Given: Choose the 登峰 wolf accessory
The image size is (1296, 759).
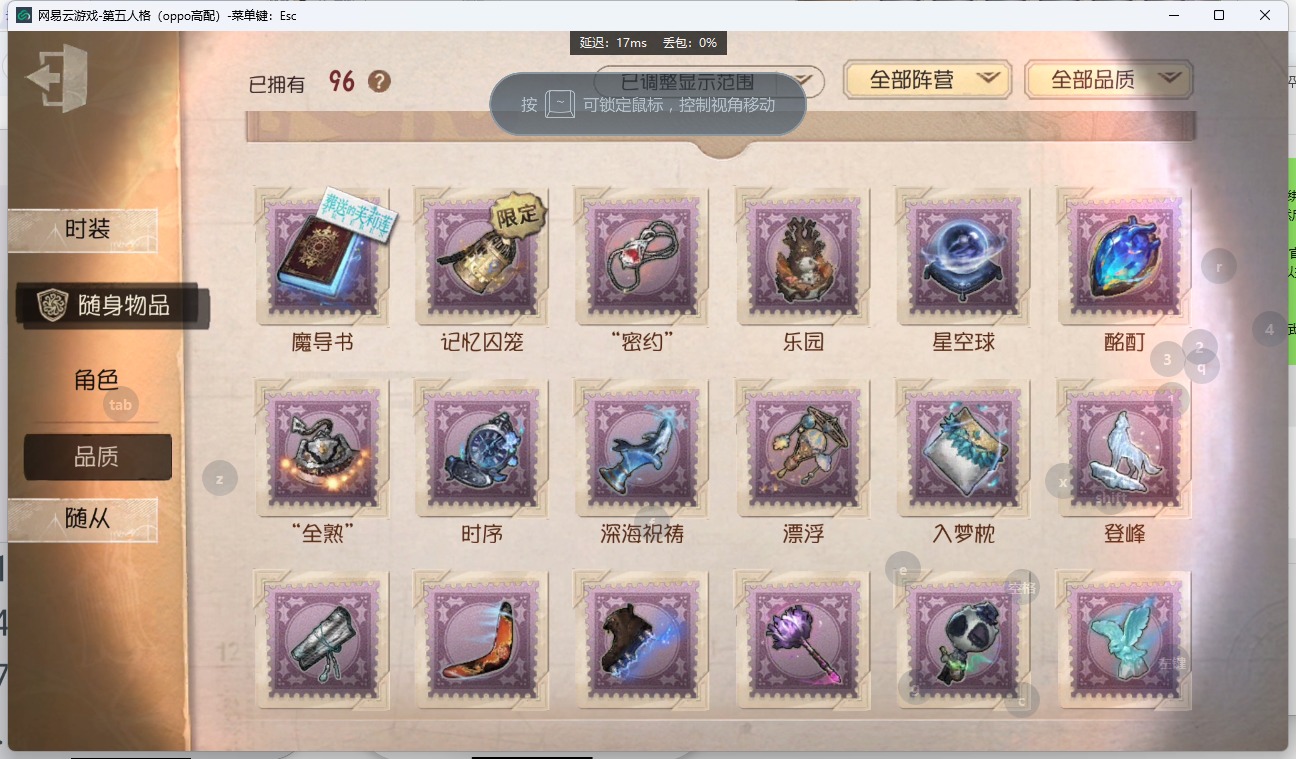Looking at the screenshot, I should 1123,448.
